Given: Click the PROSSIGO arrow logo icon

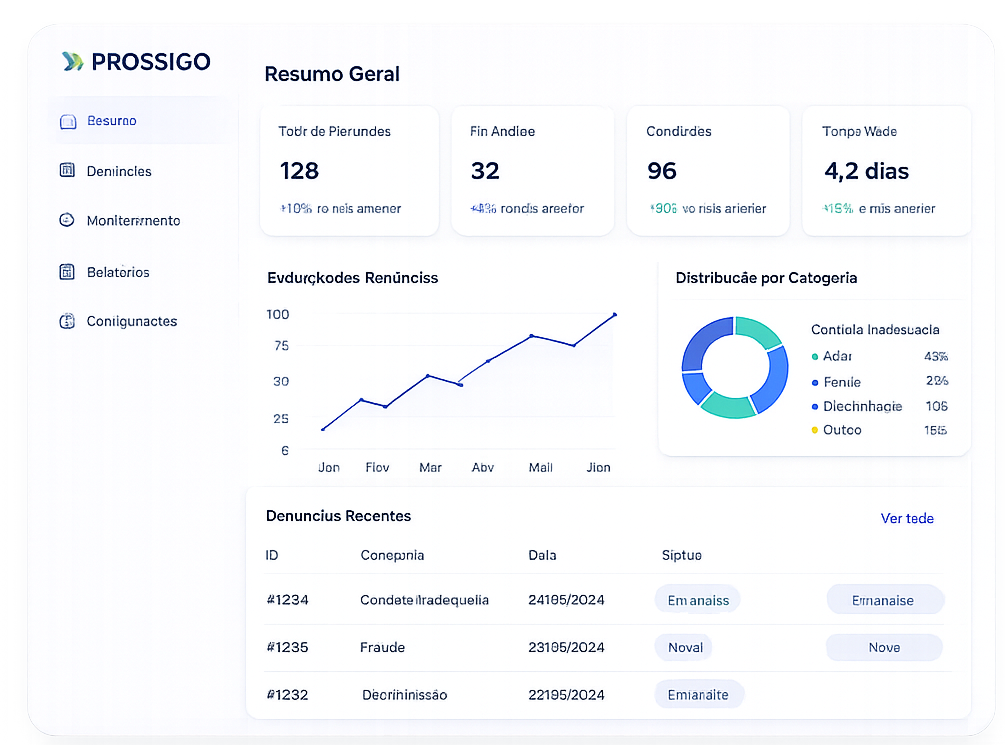Looking at the screenshot, I should (72, 62).
